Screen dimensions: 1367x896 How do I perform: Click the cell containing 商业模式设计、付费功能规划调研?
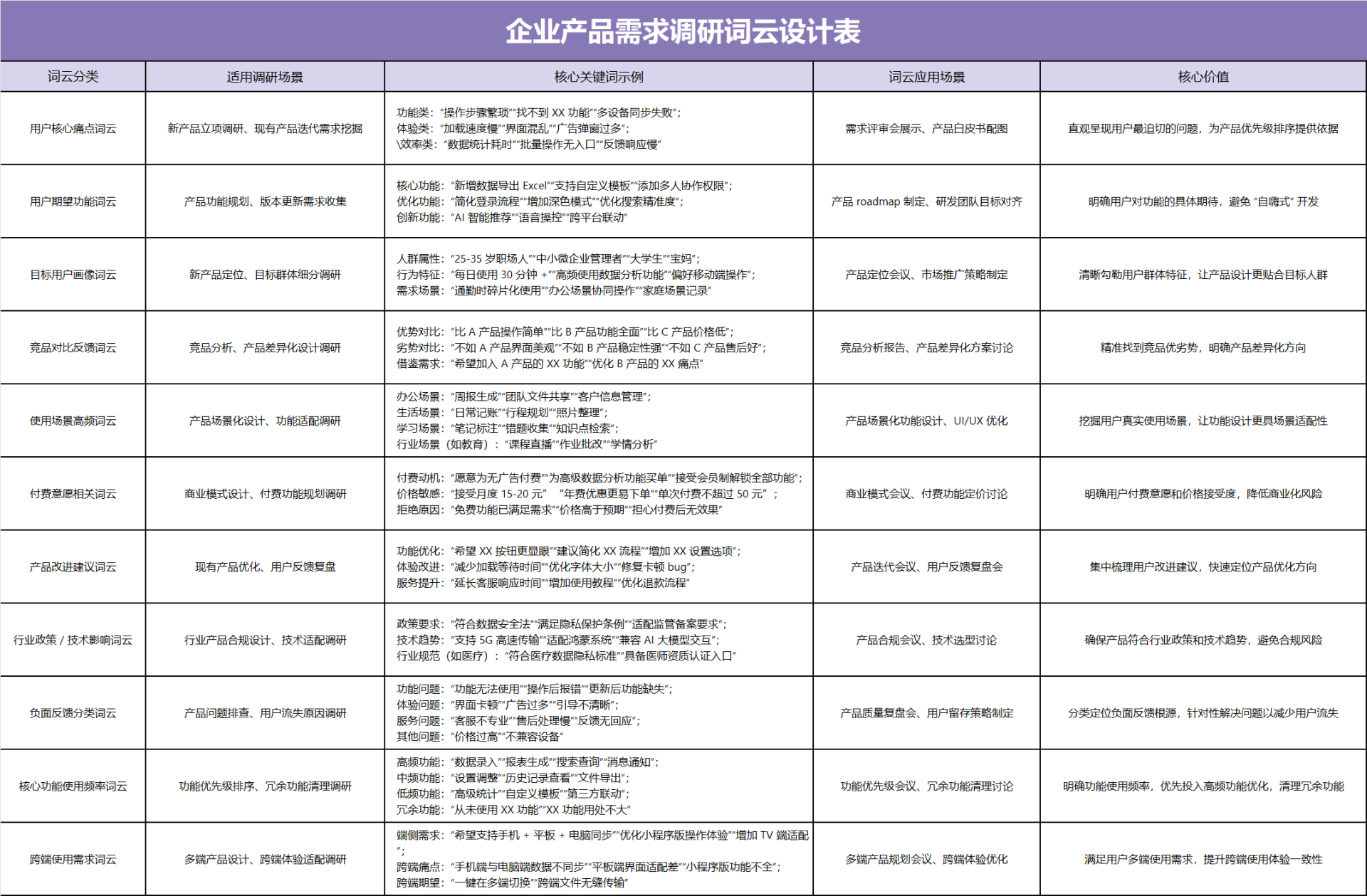click(264, 494)
